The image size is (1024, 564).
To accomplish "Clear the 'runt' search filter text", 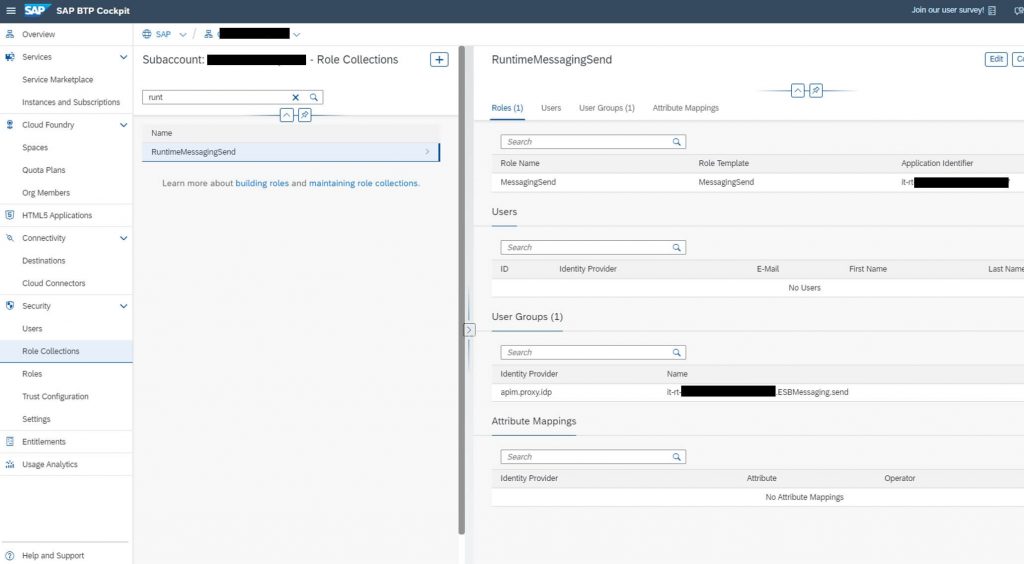I will 295,97.
